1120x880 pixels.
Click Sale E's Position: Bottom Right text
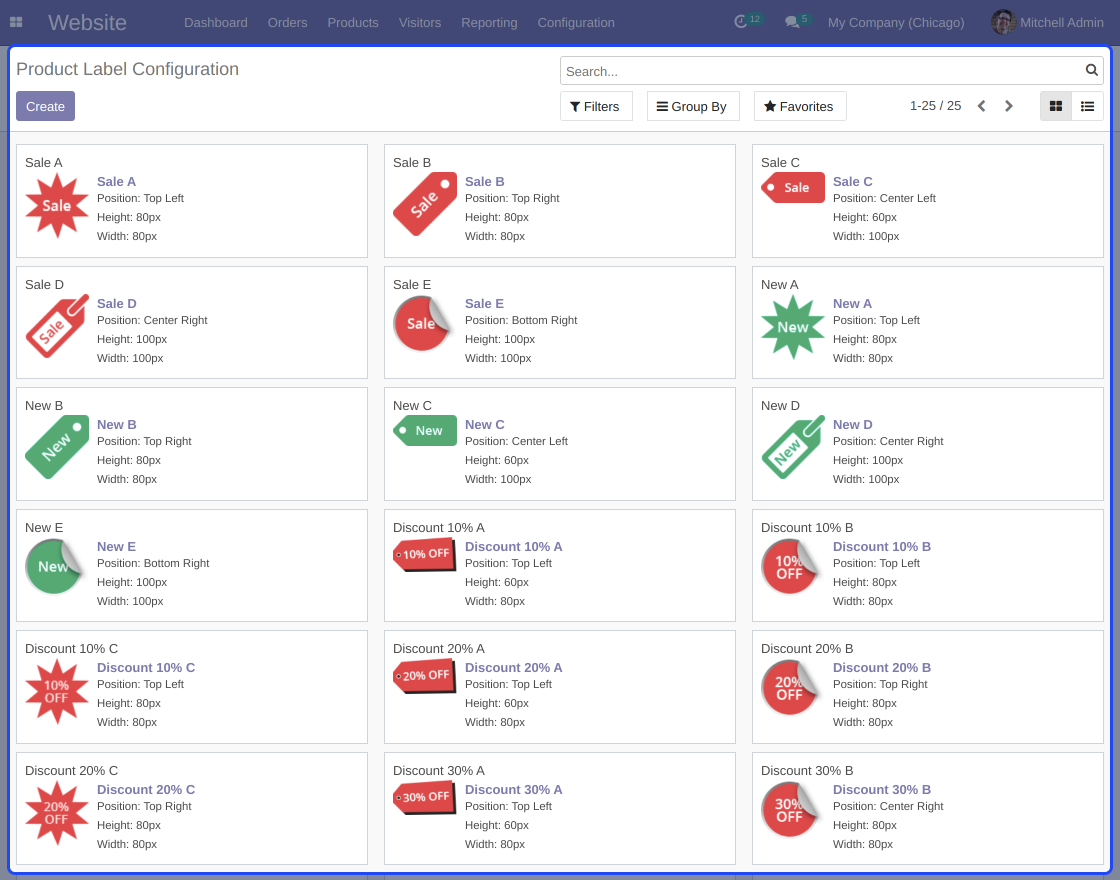point(521,320)
